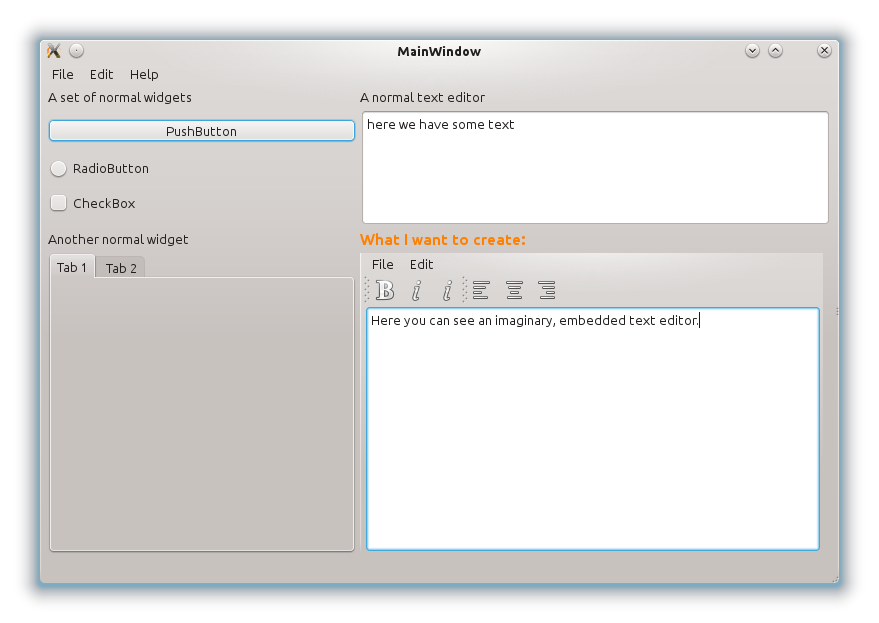Focus the normal text editor with 'here we have some text'
879x623 pixels.
point(595,168)
